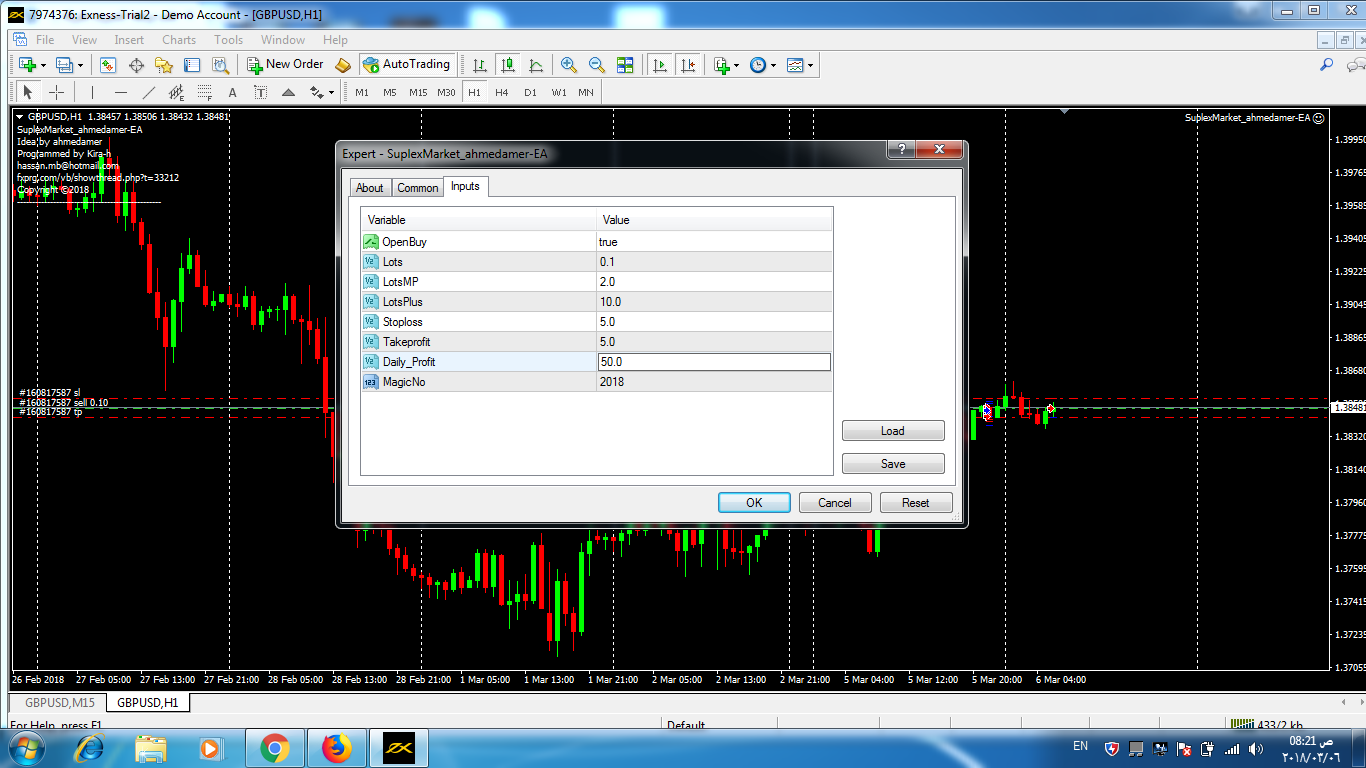Draw a vertical line tool
1366x768 pixels.
point(92,92)
